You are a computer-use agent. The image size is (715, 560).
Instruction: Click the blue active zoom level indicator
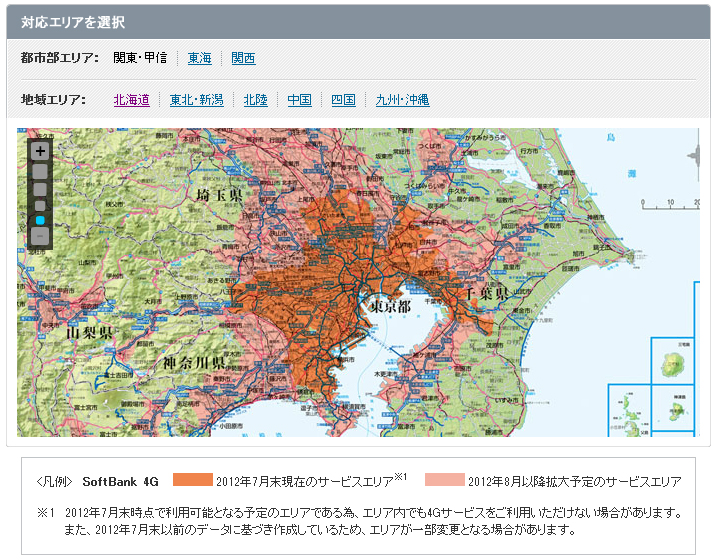pyautogui.click(x=40, y=219)
